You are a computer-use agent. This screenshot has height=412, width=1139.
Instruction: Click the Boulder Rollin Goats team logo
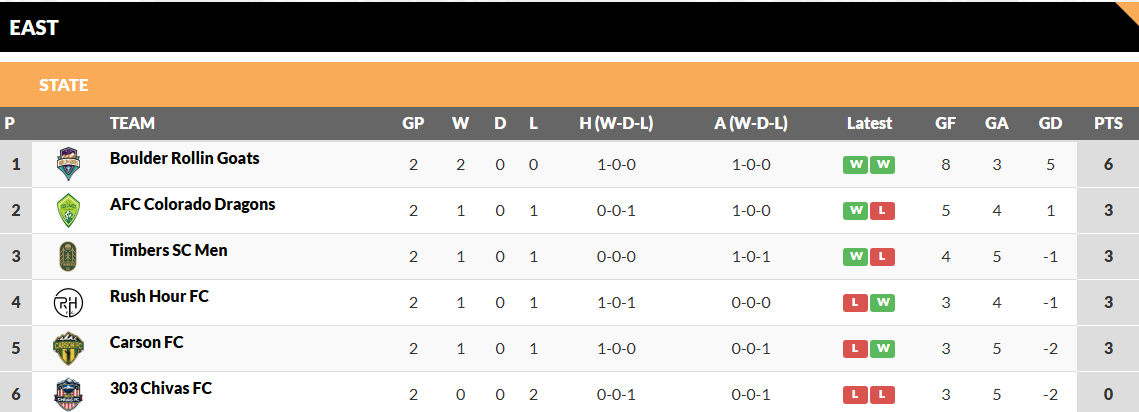(68, 164)
